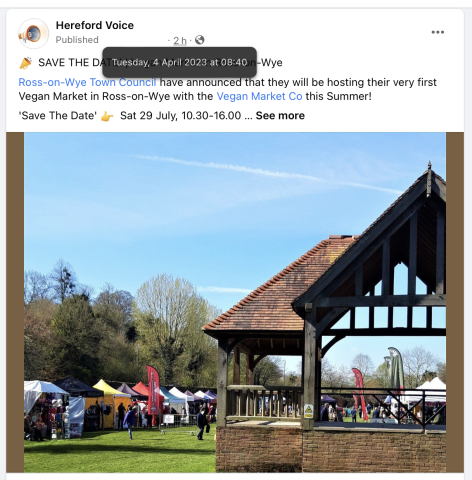Viewport: 472px width, 480px height.
Task: Open Hereford Voice megaphone profile picture
Action: pos(33,33)
